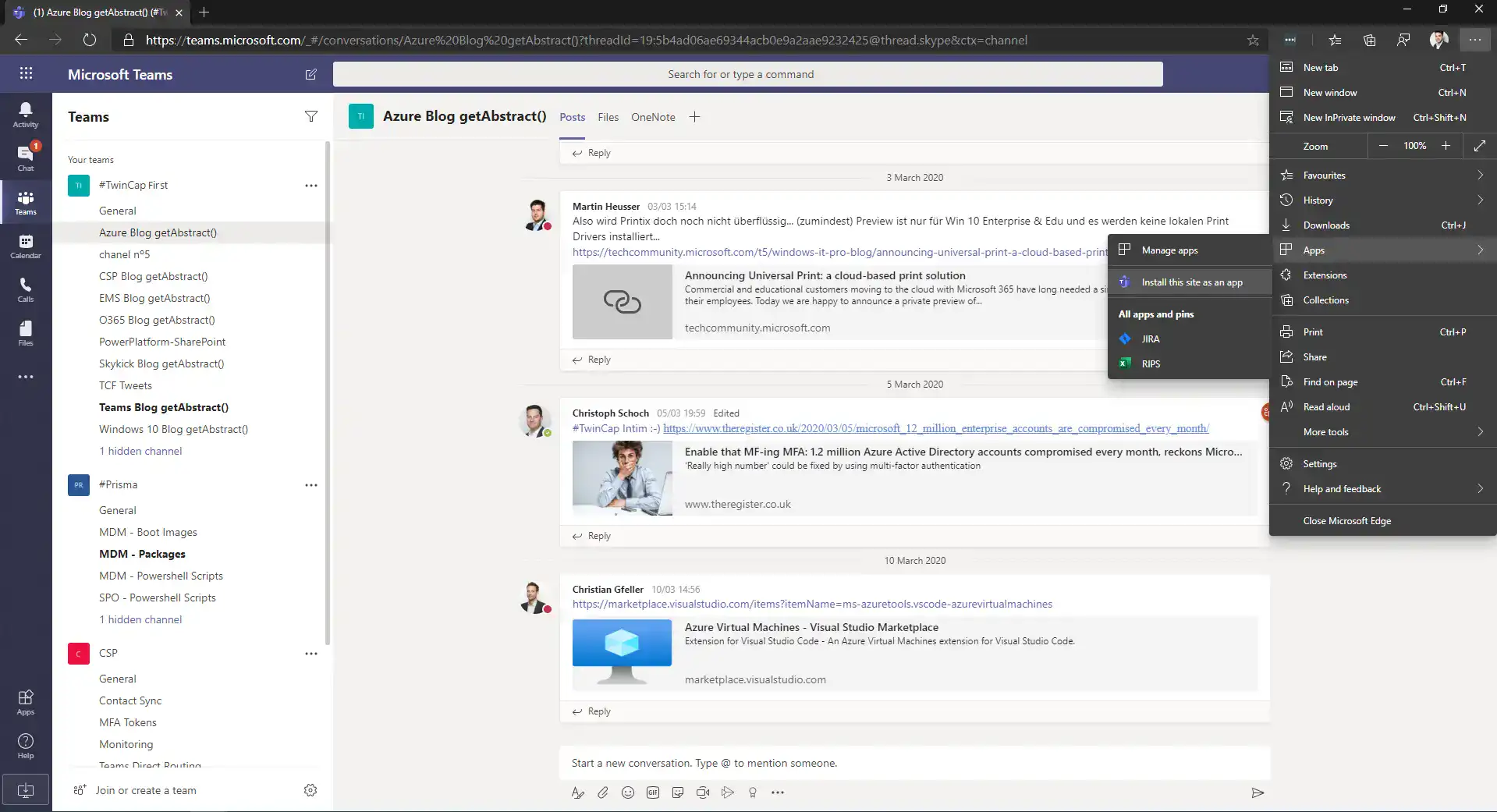Open the theregister.co.uk article link
1497x812 pixels.
(935, 428)
